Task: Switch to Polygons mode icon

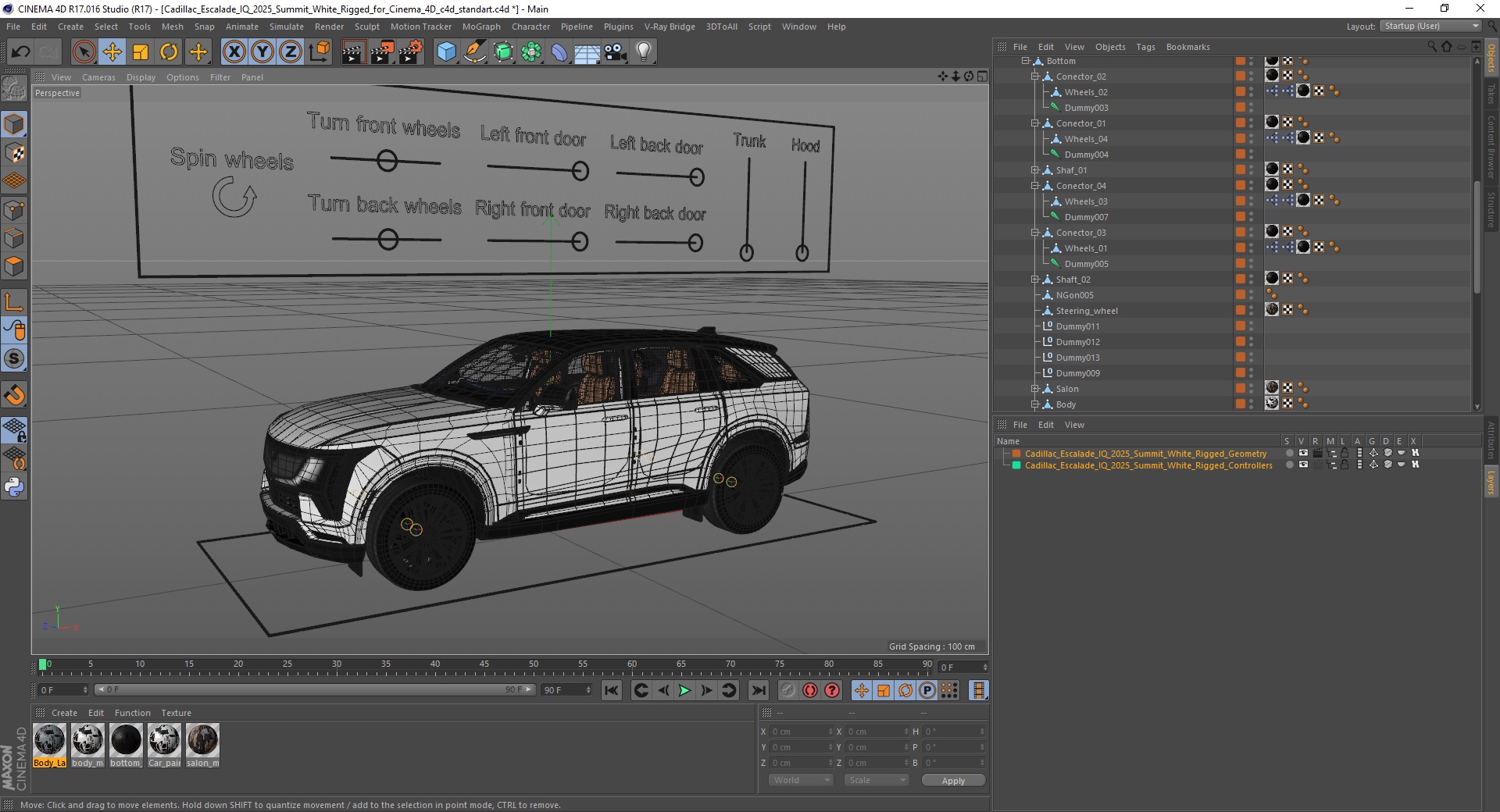Action: [x=14, y=266]
